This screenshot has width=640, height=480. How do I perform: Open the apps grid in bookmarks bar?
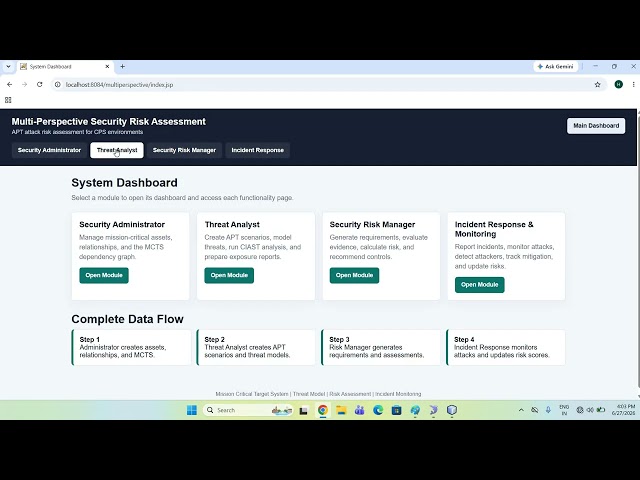pyautogui.click(x=8, y=100)
